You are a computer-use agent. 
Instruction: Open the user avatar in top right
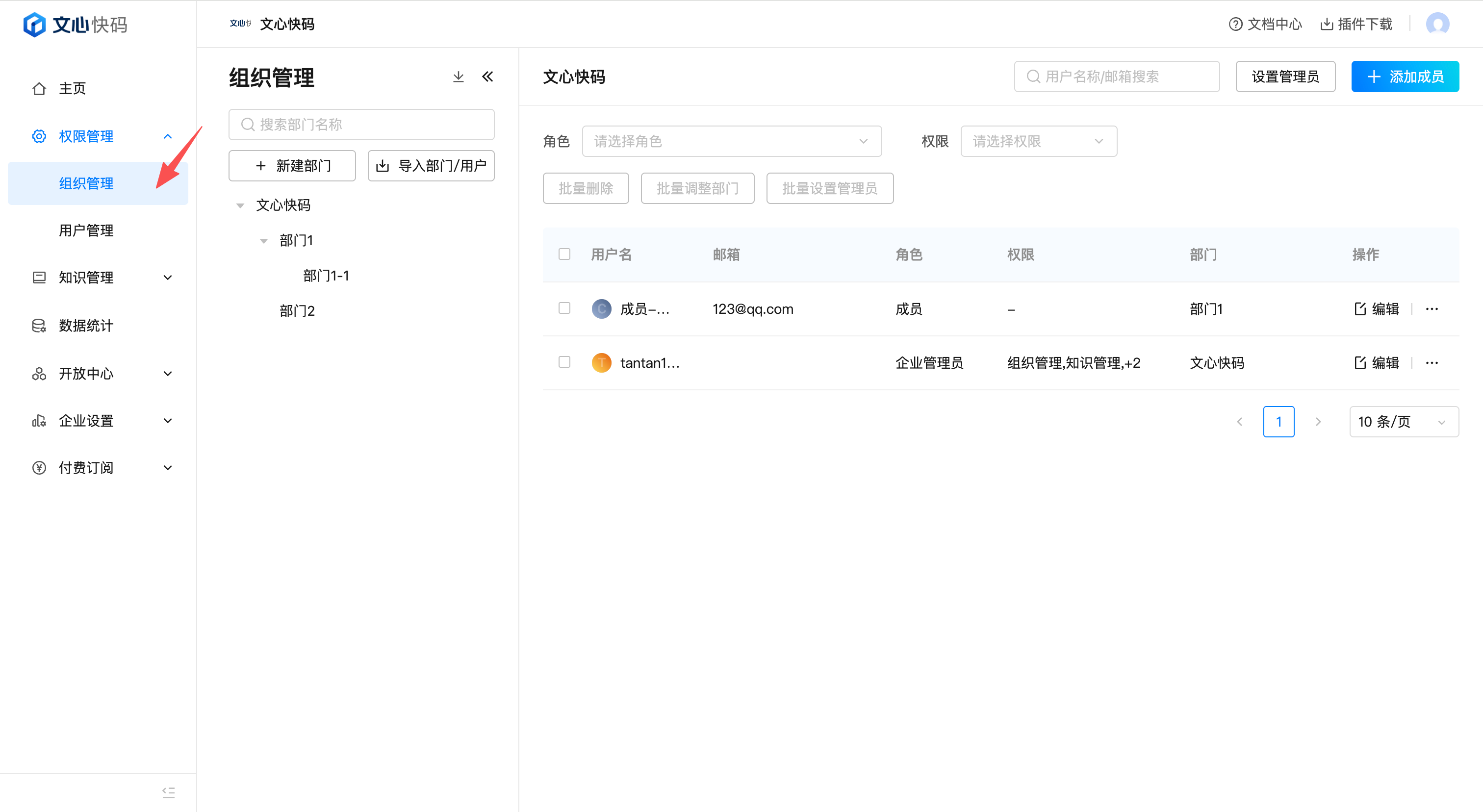[x=1437, y=24]
